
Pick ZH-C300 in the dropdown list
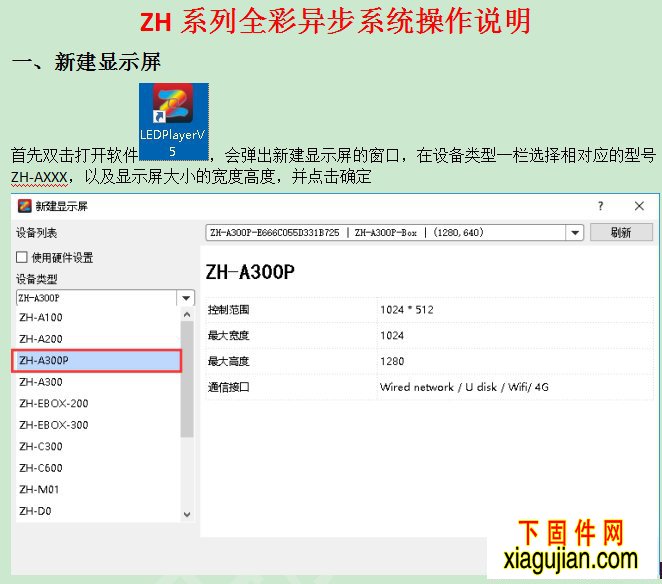coord(98,446)
